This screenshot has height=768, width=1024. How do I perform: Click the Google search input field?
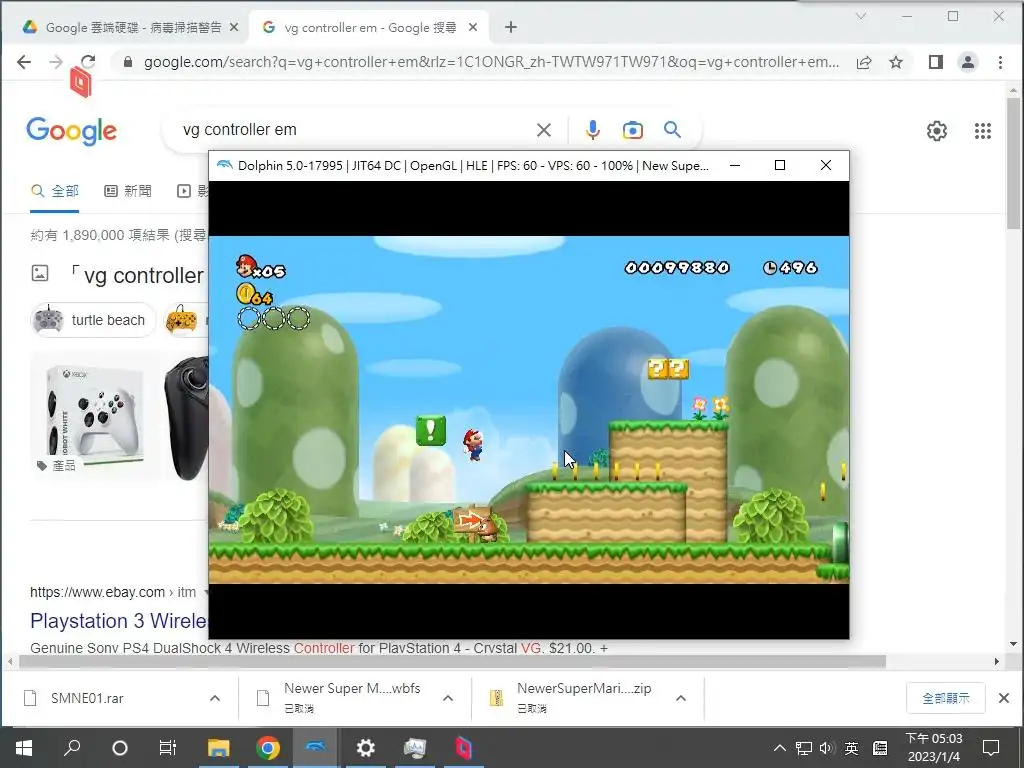353,130
